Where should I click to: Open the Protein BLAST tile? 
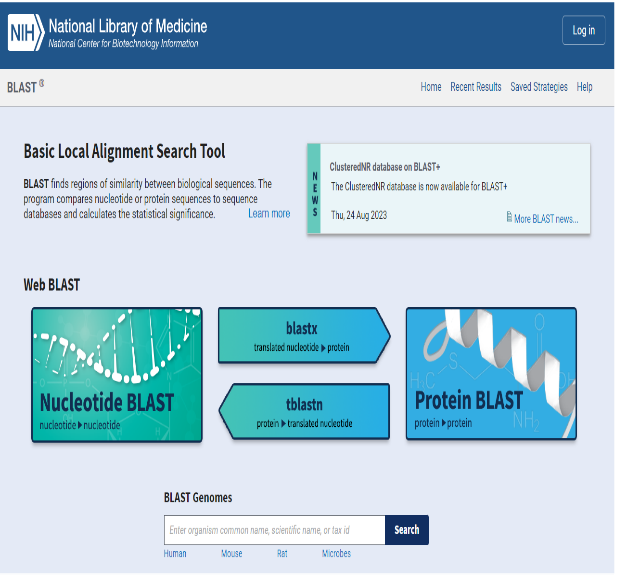click(x=491, y=374)
